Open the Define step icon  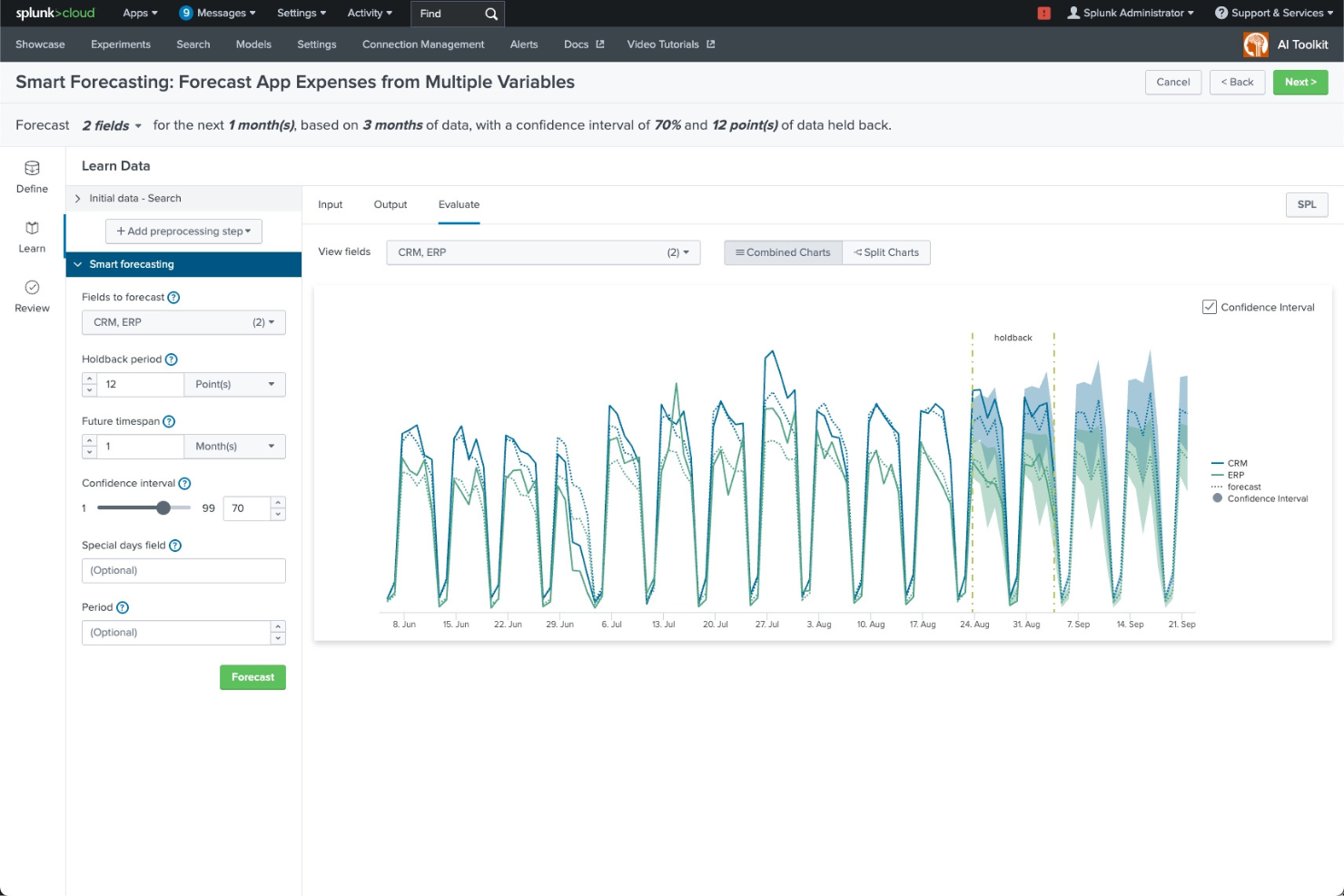point(32,168)
